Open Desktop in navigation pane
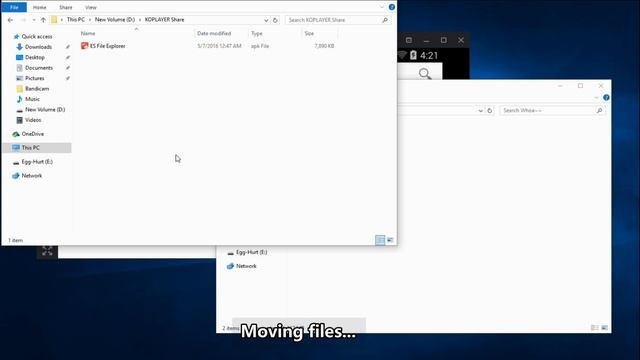This screenshot has height=360, width=640. coord(35,58)
